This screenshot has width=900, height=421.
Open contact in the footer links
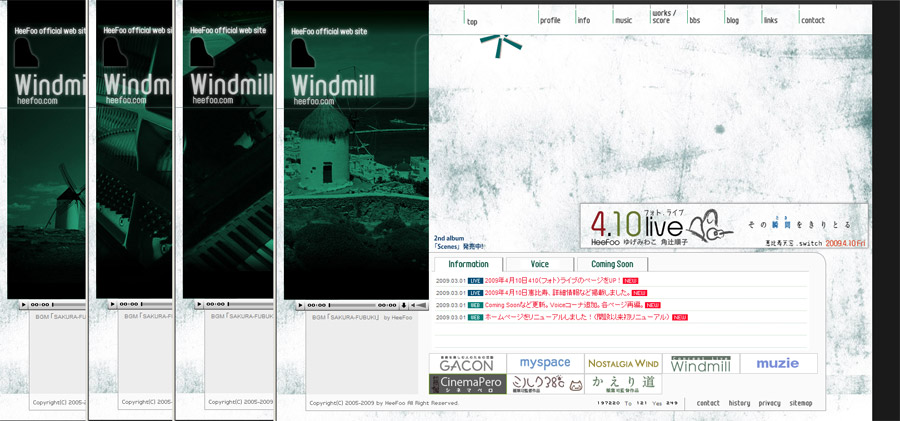[708, 403]
